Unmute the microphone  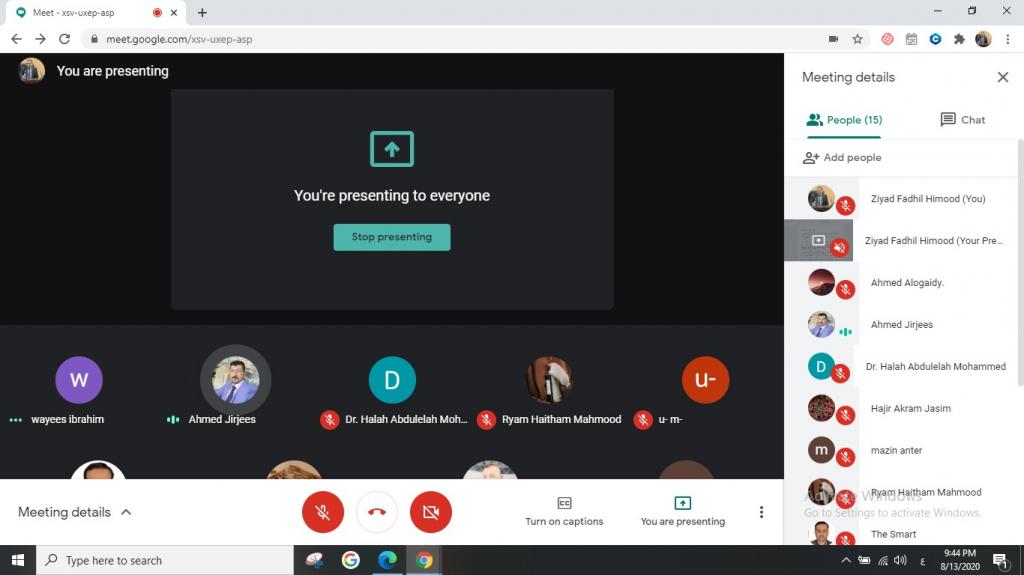323,512
